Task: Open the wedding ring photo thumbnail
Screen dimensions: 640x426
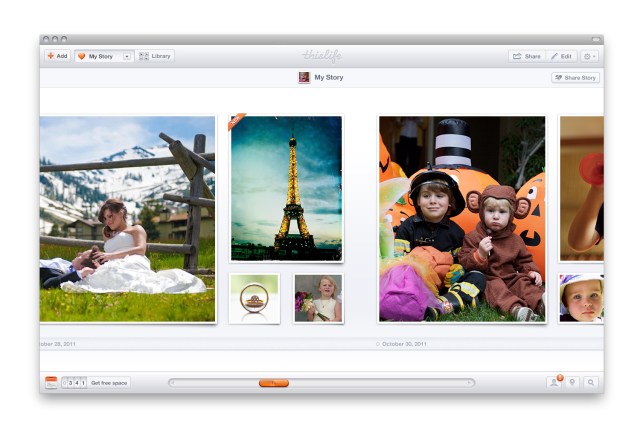Action: pos(254,298)
